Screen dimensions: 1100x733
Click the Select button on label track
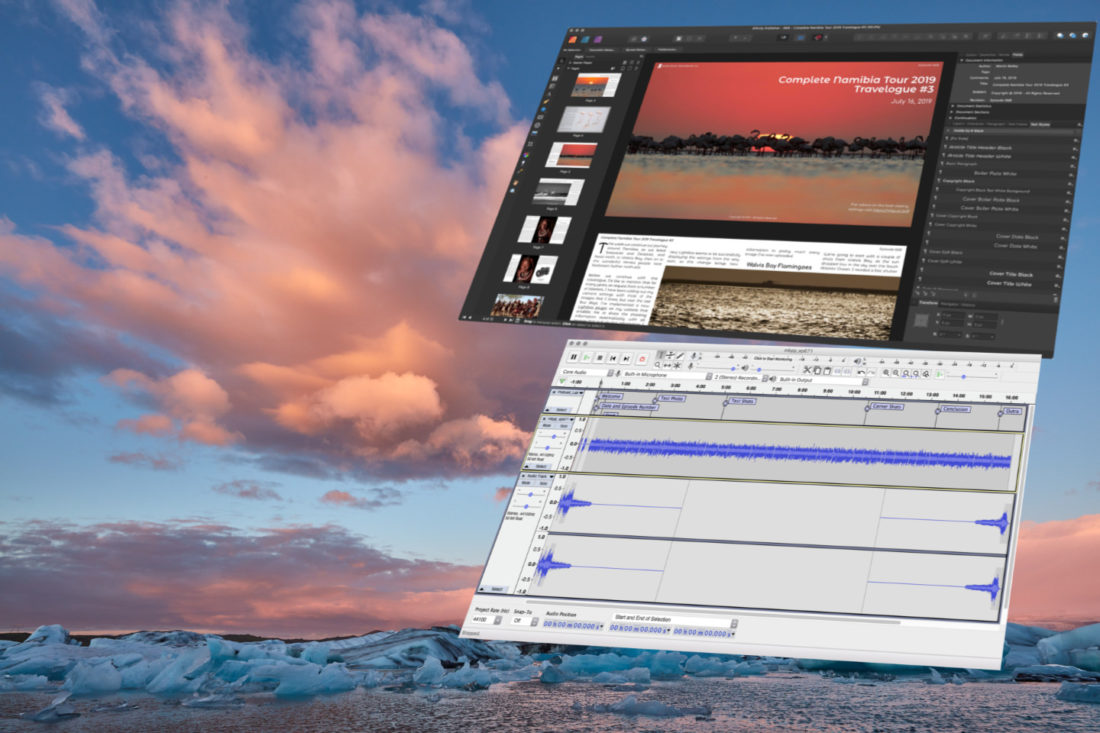561,409
